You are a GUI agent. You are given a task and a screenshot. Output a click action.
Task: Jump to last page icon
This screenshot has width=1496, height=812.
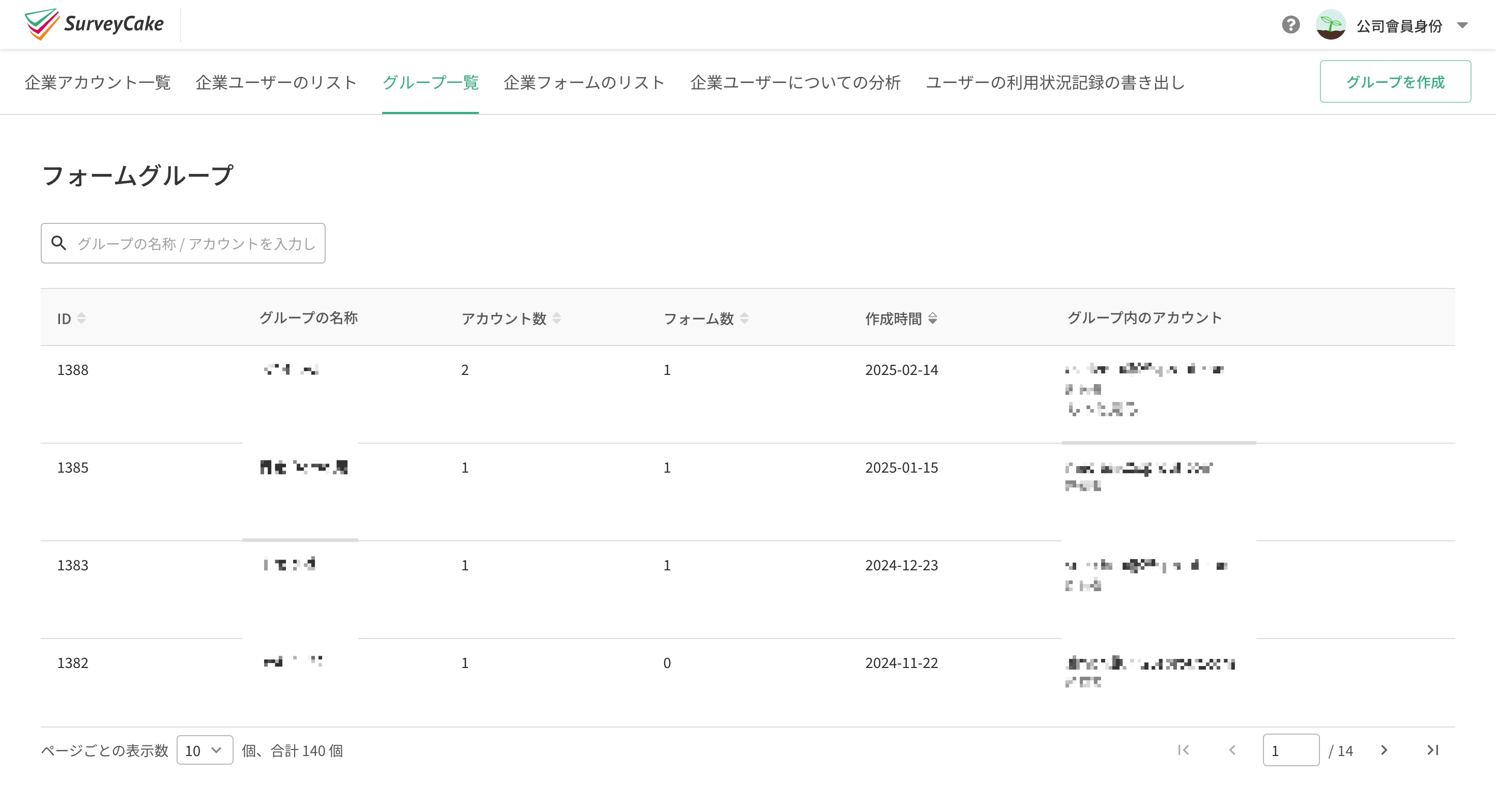[x=1433, y=750]
